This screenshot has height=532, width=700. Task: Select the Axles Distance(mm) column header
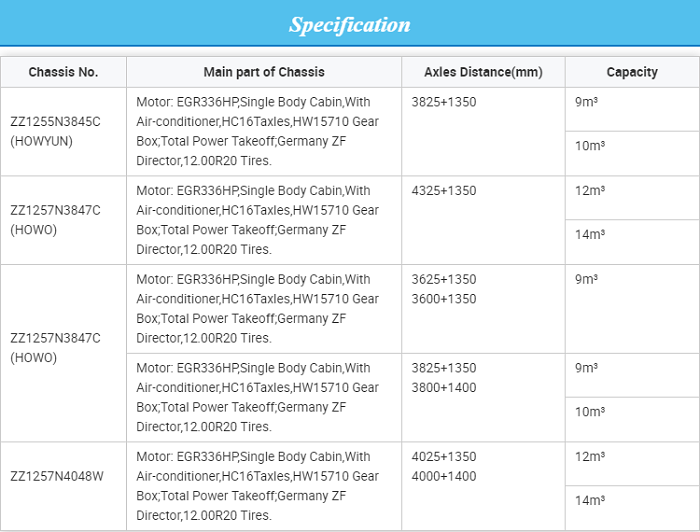[483, 72]
